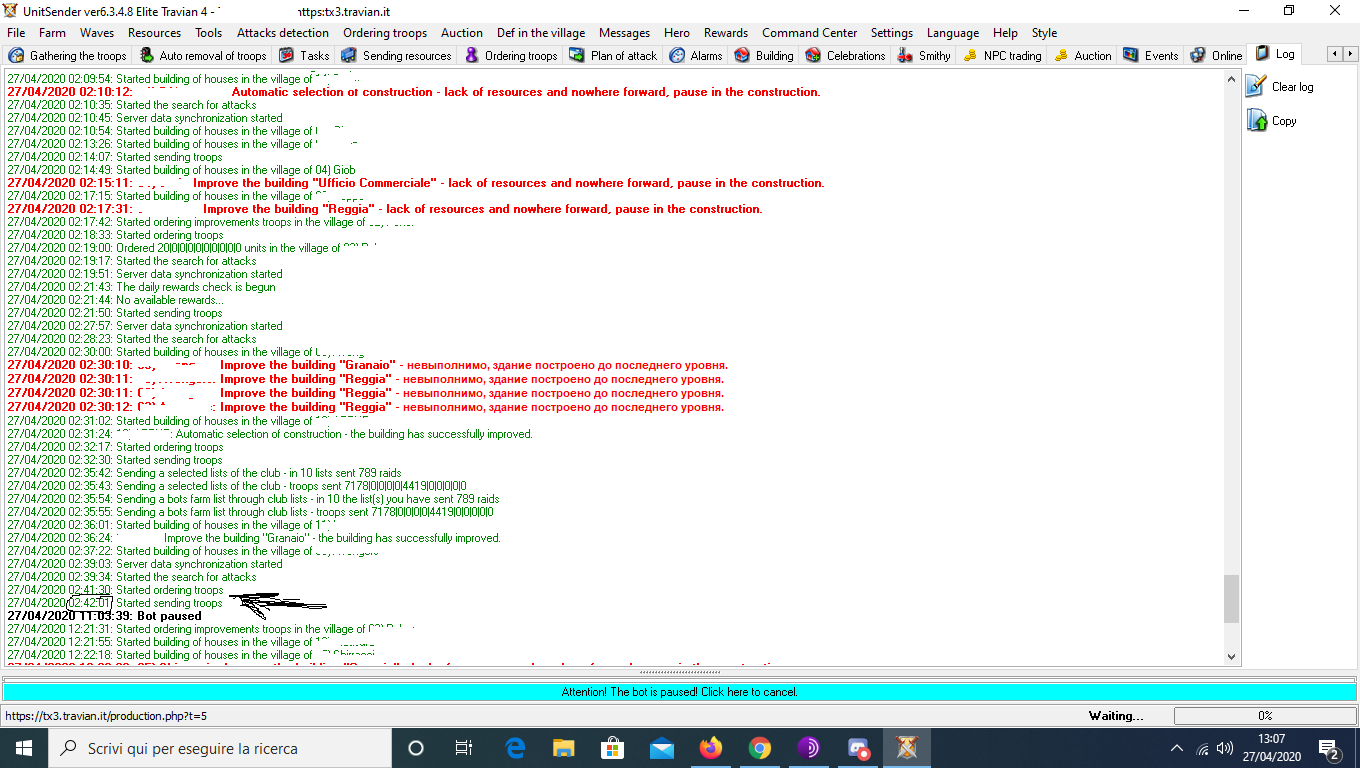Image resolution: width=1360 pixels, height=768 pixels.
Task: Open the Resources menu
Action: pyautogui.click(x=154, y=33)
